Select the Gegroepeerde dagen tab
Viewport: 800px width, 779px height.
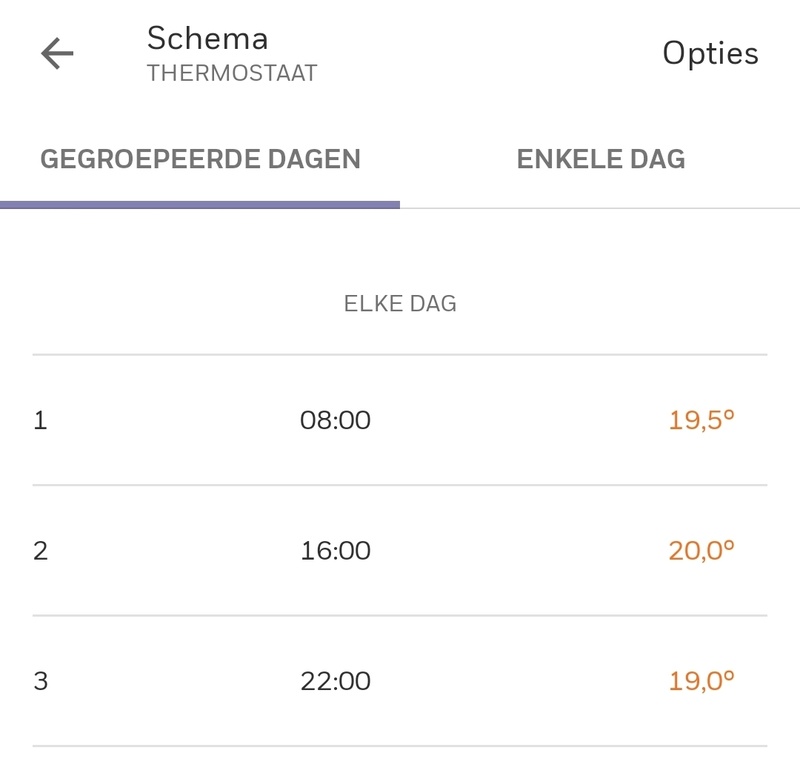200,160
